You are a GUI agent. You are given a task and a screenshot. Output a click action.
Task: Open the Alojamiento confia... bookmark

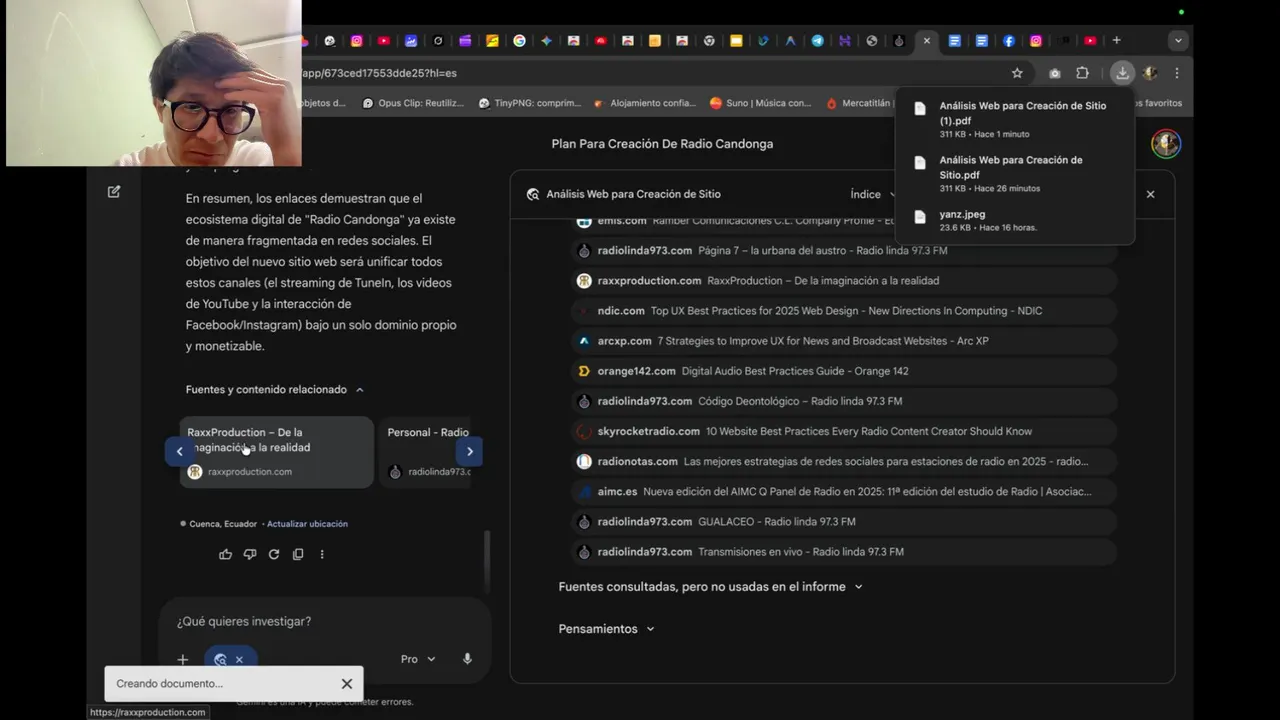(x=645, y=103)
